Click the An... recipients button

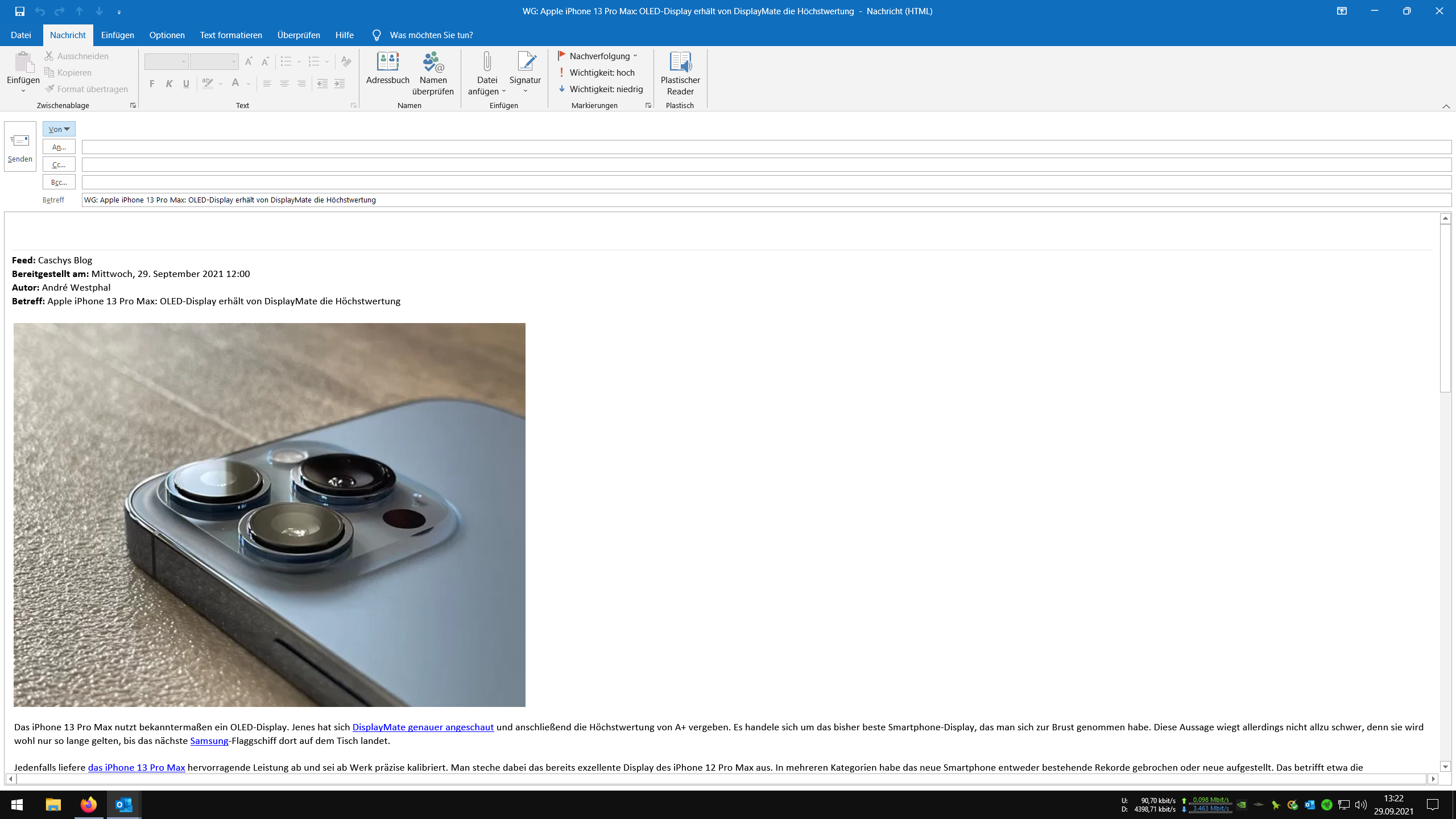click(x=59, y=147)
